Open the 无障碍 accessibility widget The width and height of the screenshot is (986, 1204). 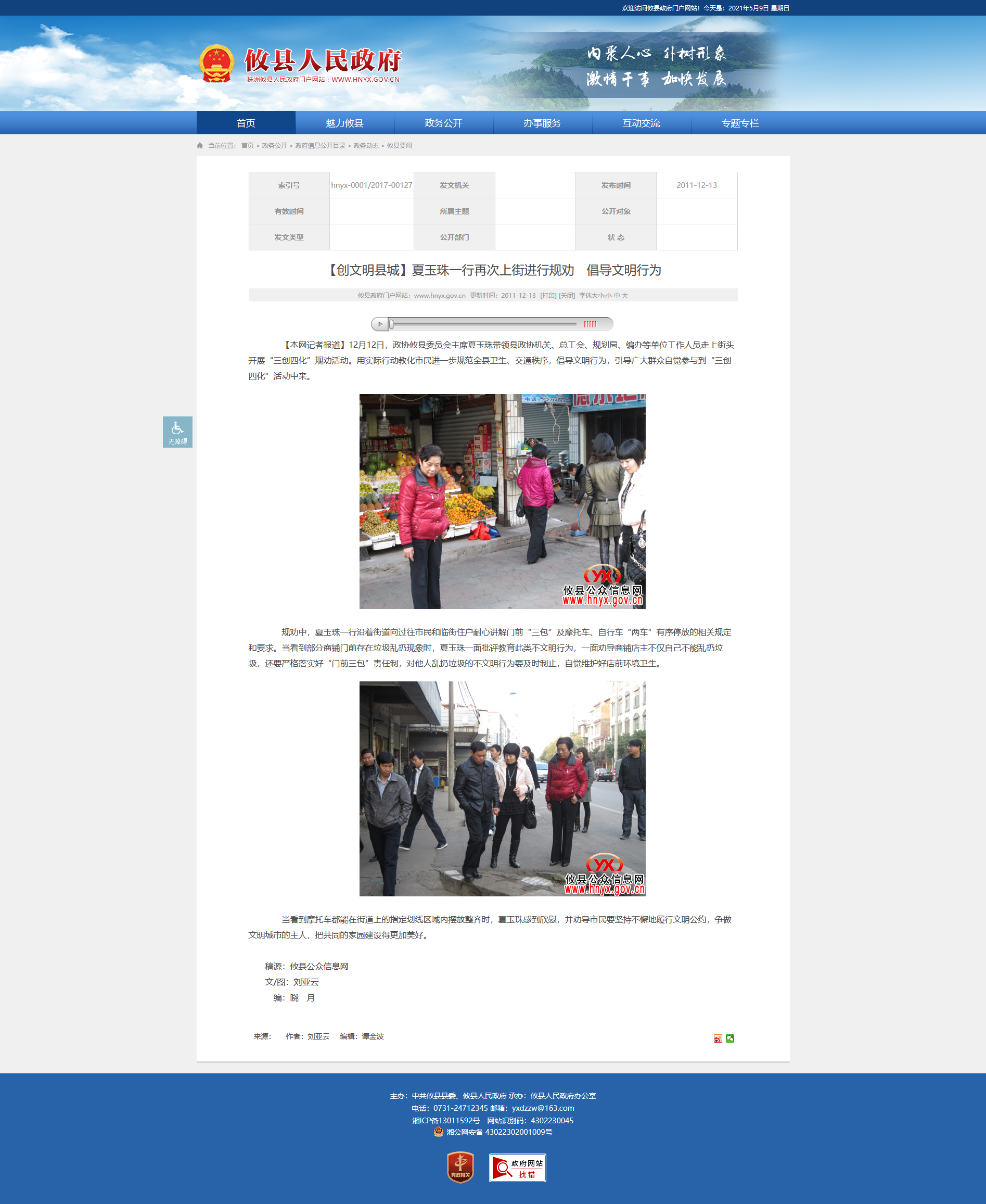point(177,432)
